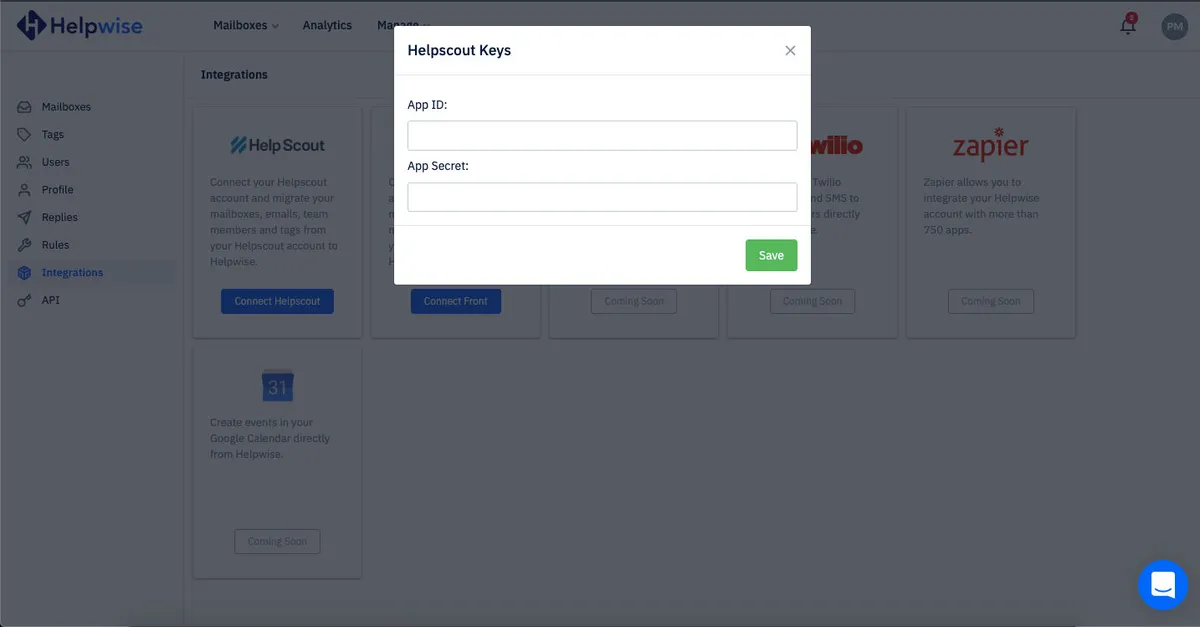Focus the App ID field
The image size is (1200, 627).
pyautogui.click(x=602, y=135)
